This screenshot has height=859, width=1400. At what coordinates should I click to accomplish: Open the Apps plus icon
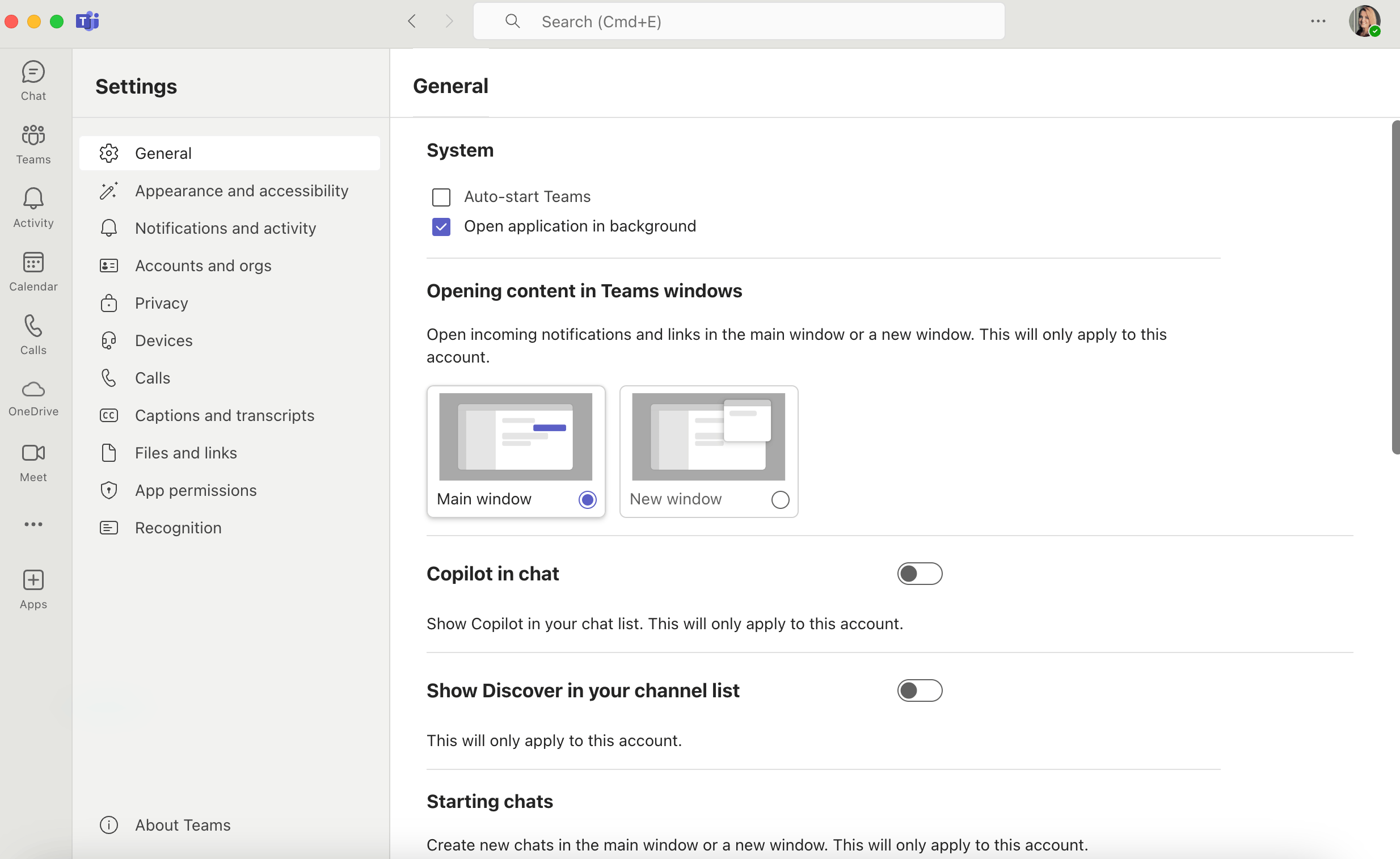33,589
